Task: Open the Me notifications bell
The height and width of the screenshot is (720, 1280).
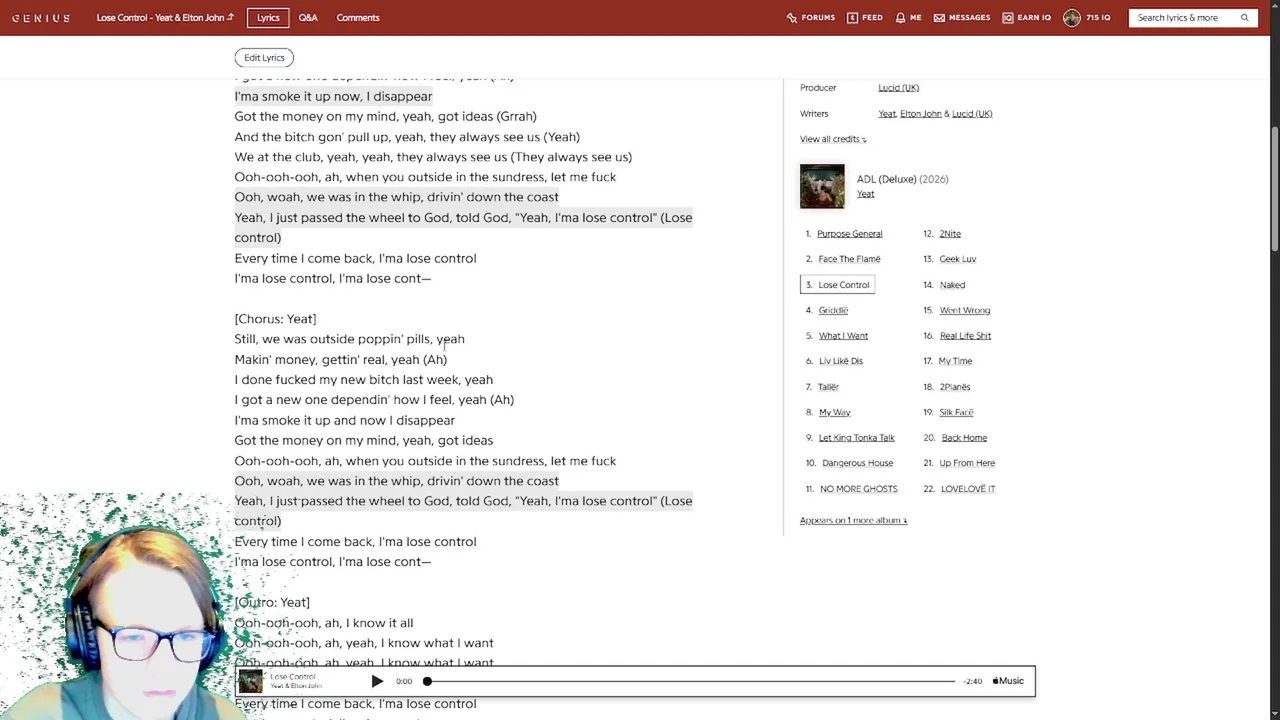Action: 908,18
